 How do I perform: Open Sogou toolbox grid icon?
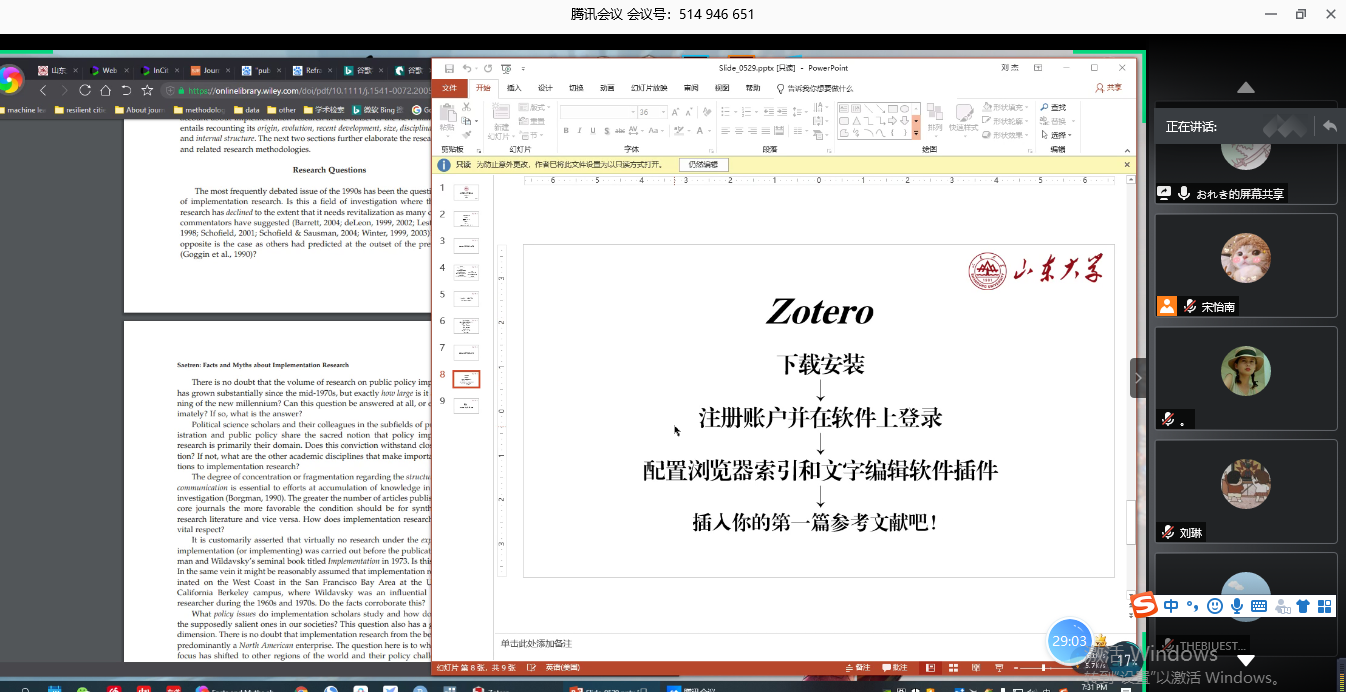point(1324,606)
